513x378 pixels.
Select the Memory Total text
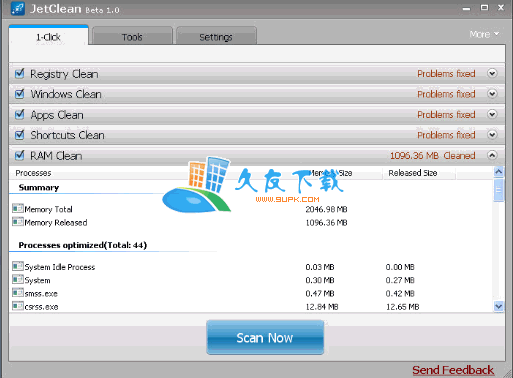(49, 209)
